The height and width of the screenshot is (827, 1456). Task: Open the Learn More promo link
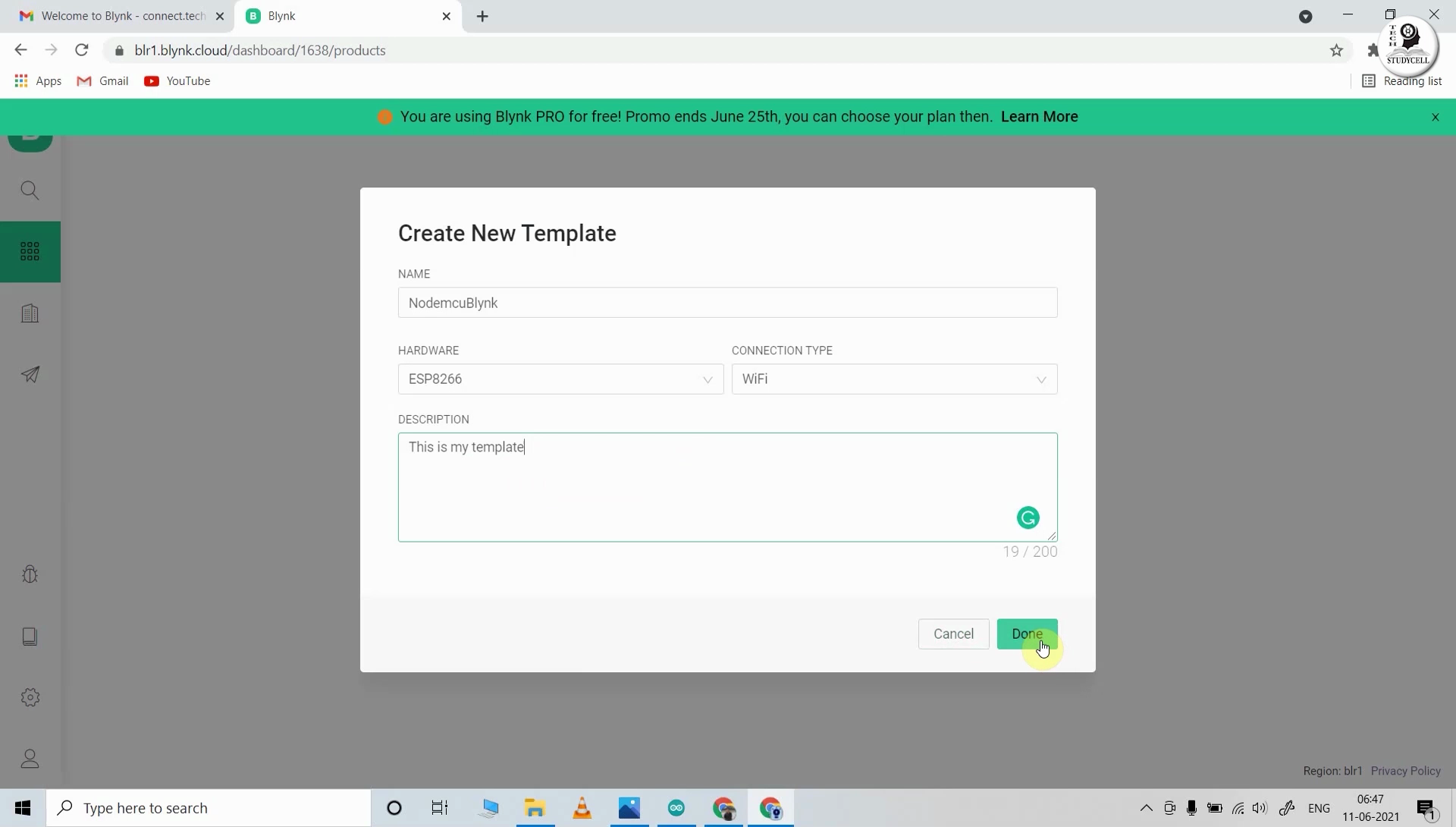tap(1039, 117)
